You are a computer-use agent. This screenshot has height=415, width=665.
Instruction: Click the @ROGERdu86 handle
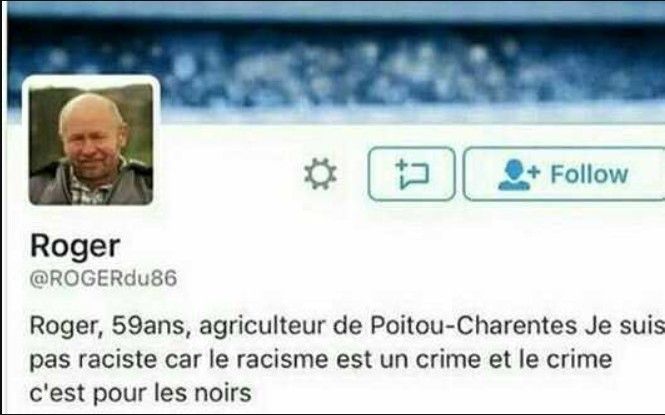click(x=103, y=279)
